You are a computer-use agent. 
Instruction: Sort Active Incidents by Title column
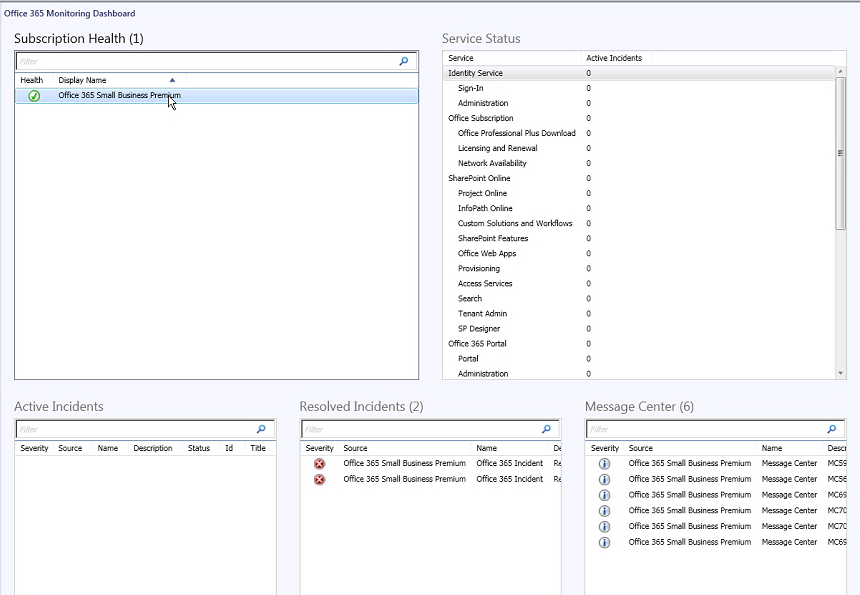pyautogui.click(x=258, y=448)
